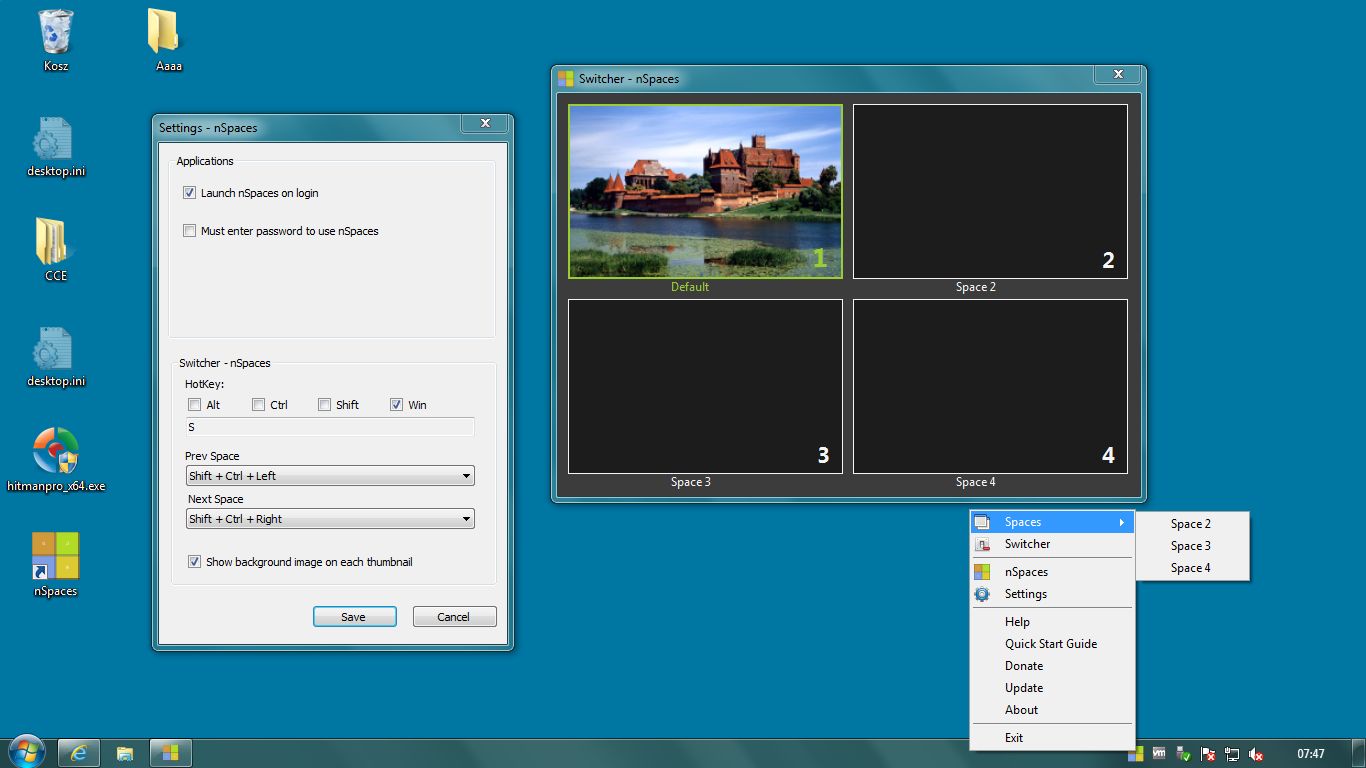Click the nSpaces taskbar button
Screen dimensions: 1366x768
click(170, 752)
